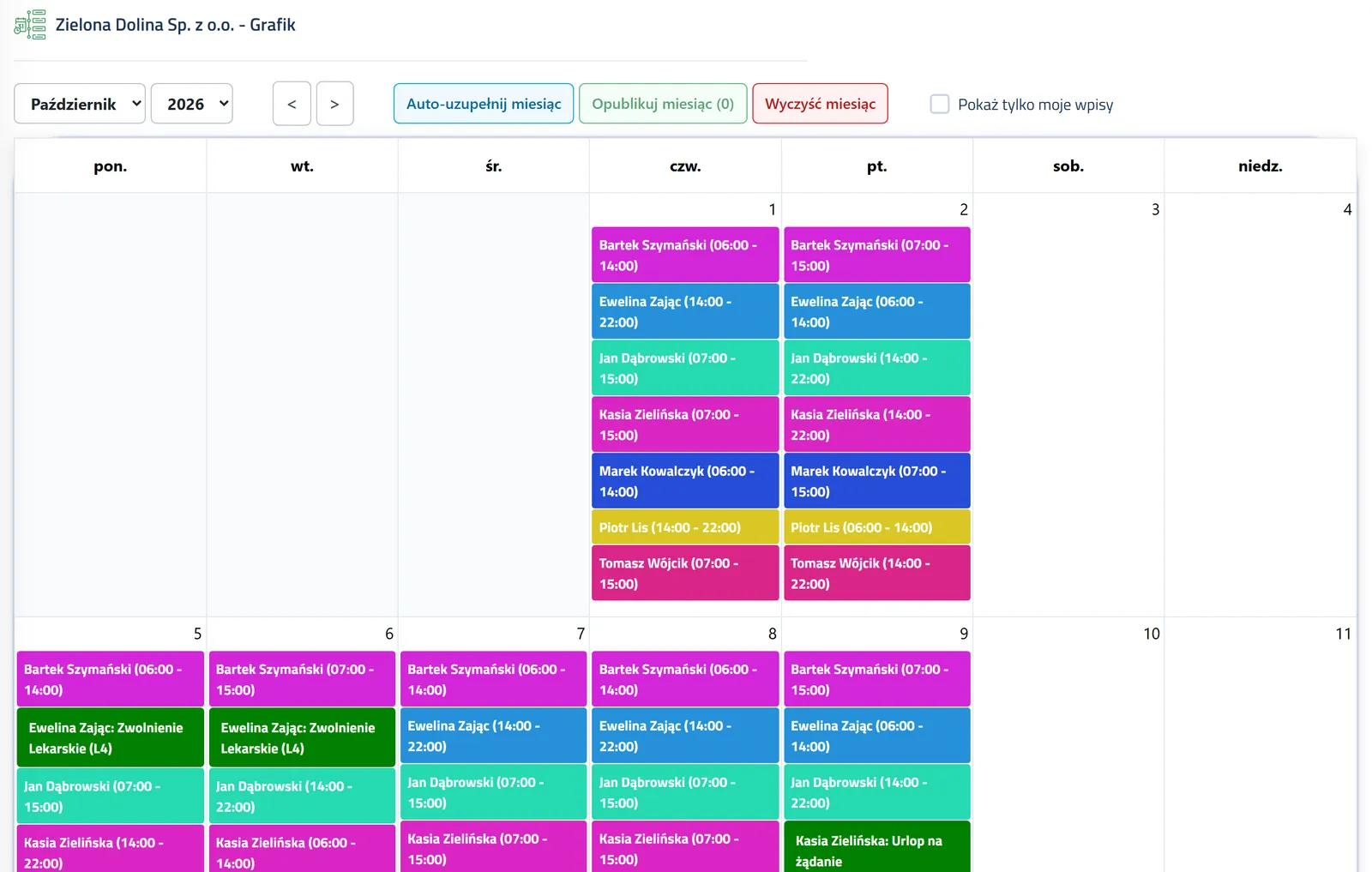Select Jan Dąbrowski's 07:00-15:00 shift on day 1
This screenshot has width=1372, height=872.
685,368
